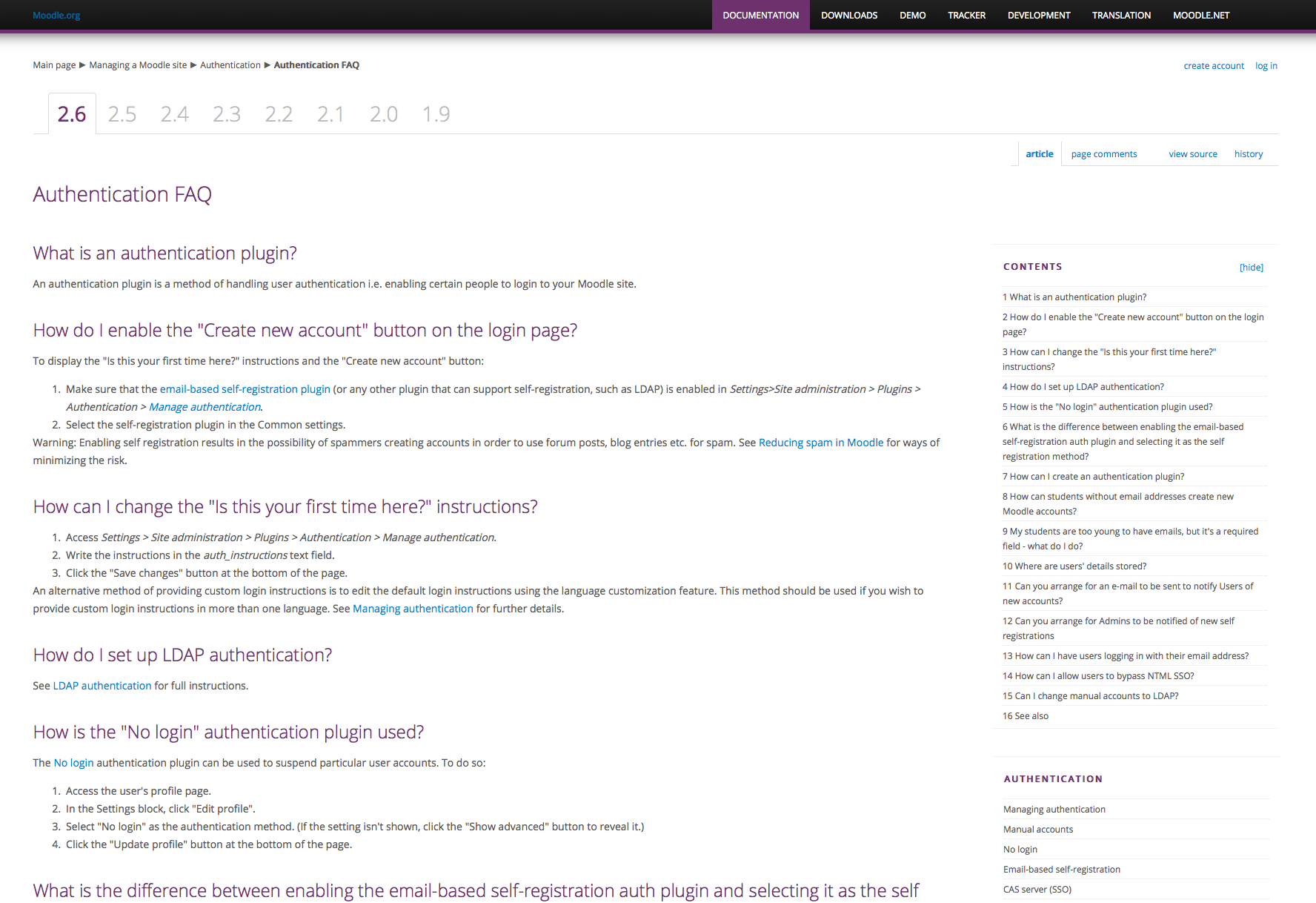The width and height of the screenshot is (1316, 903).
Task: Open the Moodle.net menu item
Action: click(x=1200, y=15)
